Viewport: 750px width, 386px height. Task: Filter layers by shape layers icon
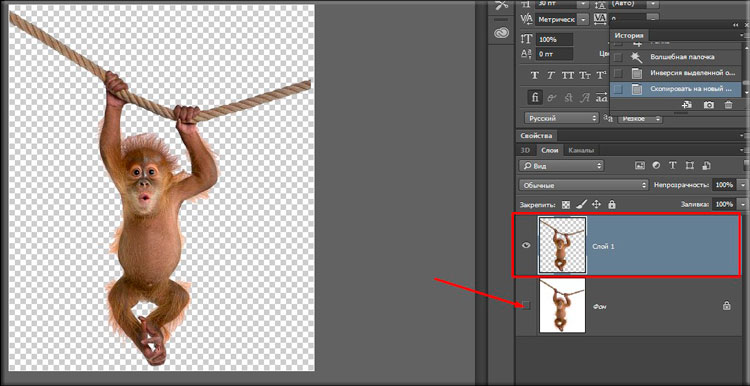coord(689,165)
